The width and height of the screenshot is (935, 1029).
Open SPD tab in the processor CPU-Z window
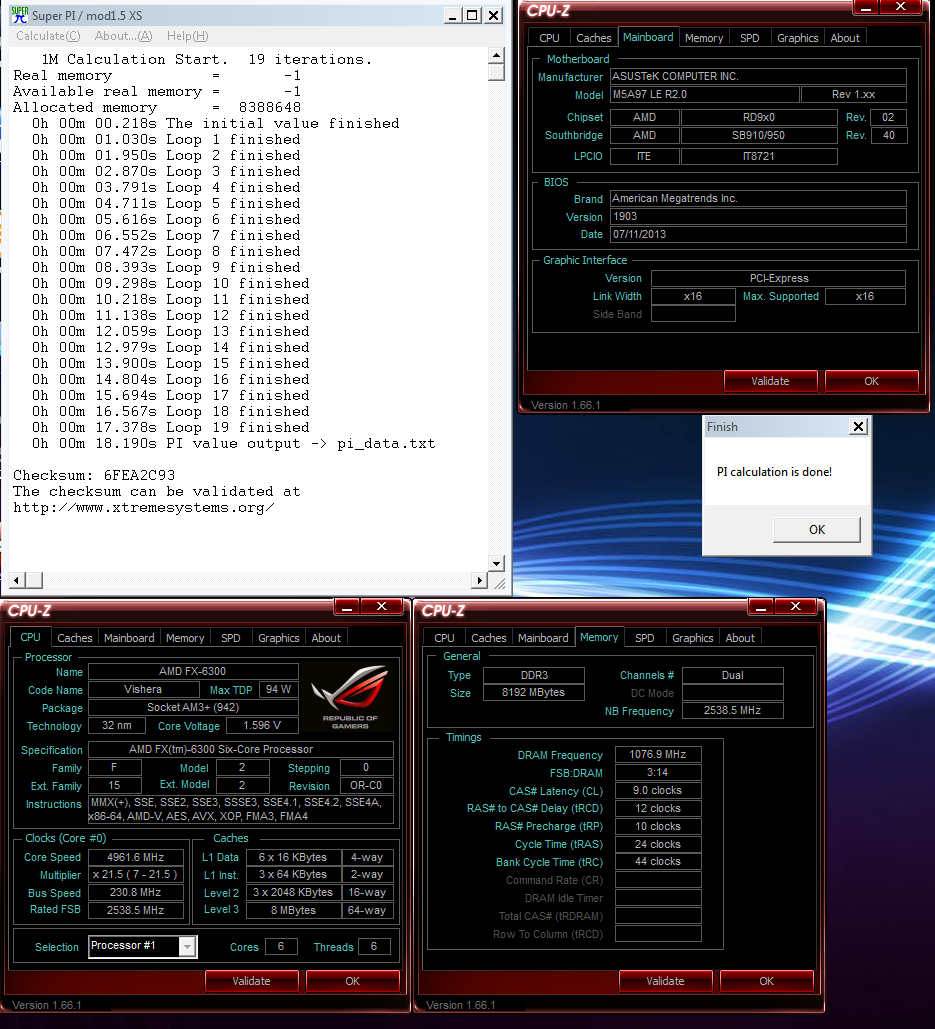point(230,638)
